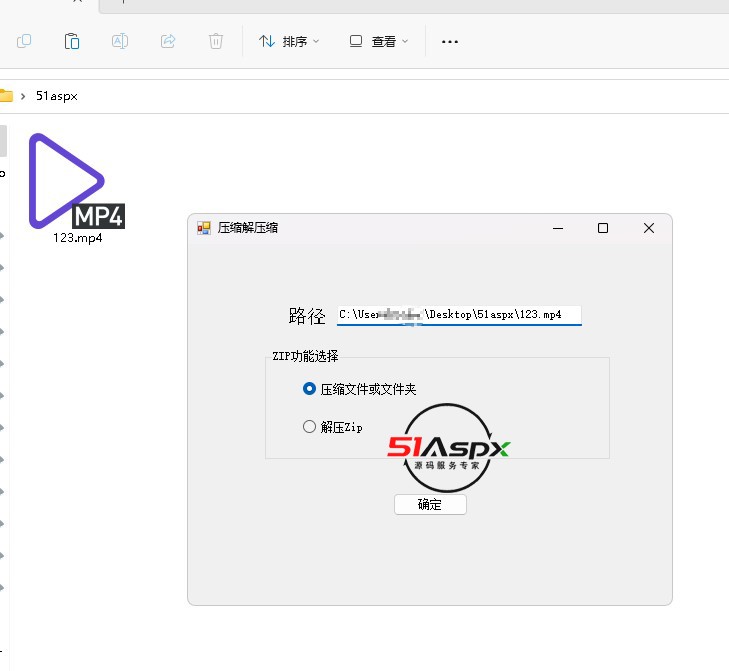Click the Paste icon in Explorer toolbar
Viewport: 729px width, 671px height.
(72, 41)
